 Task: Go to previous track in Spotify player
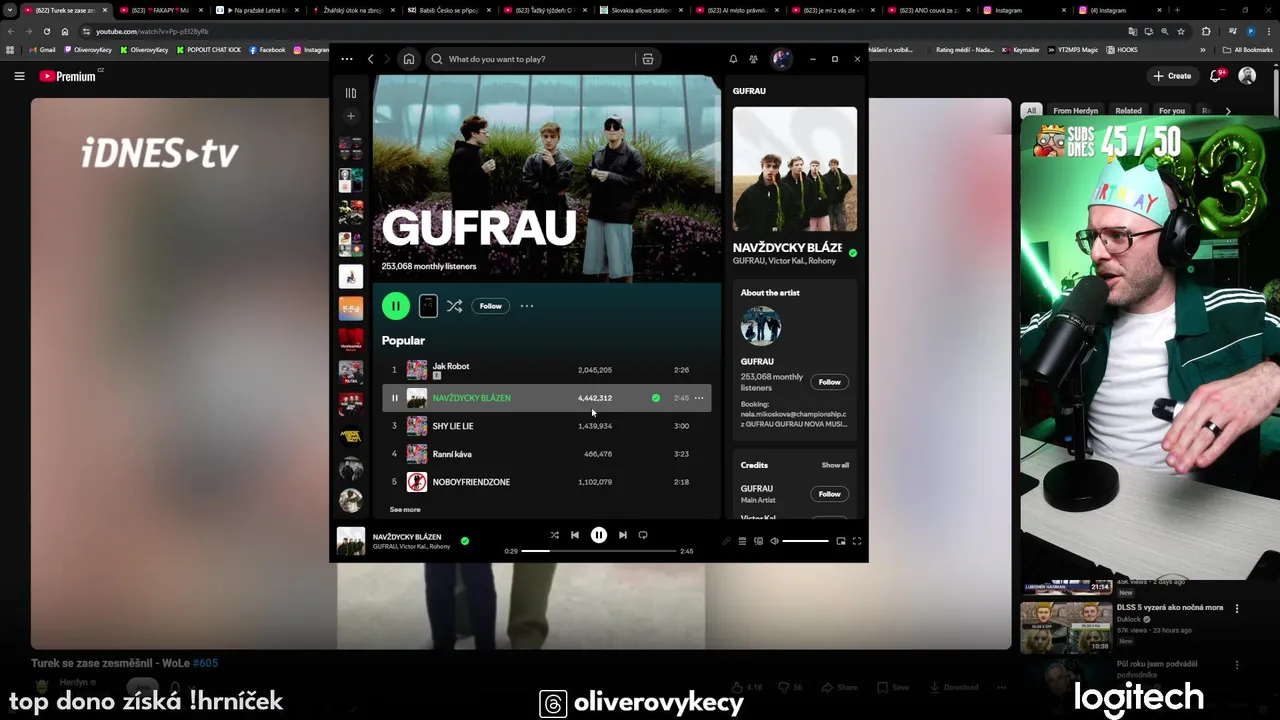[x=575, y=535]
